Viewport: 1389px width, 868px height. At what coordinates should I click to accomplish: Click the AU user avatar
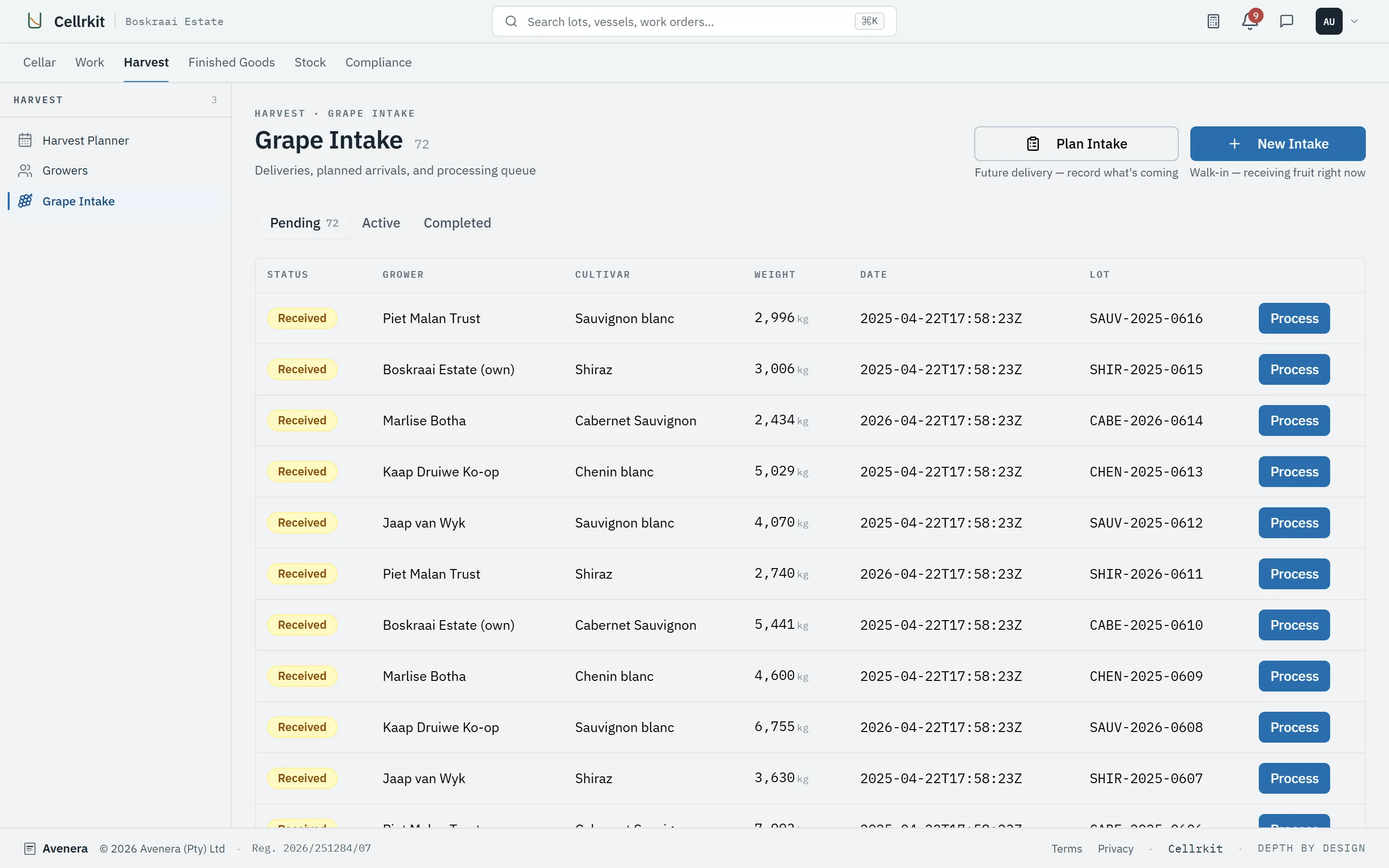click(1329, 21)
